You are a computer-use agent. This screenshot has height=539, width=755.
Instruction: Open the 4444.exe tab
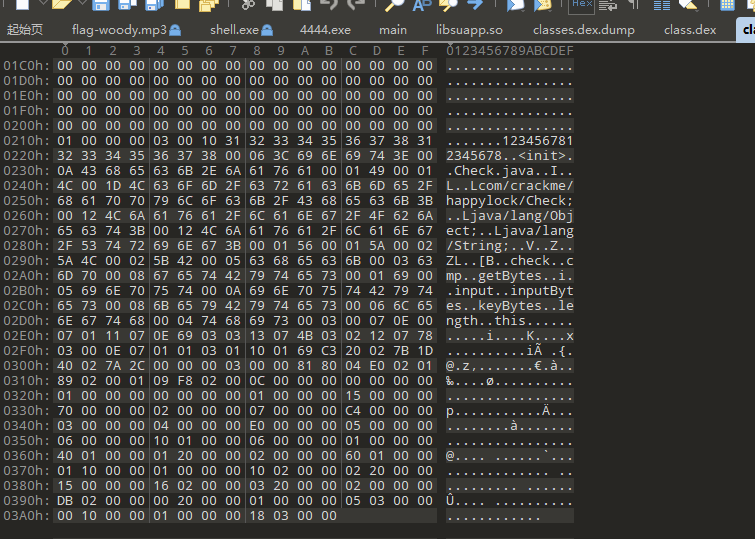point(325,30)
